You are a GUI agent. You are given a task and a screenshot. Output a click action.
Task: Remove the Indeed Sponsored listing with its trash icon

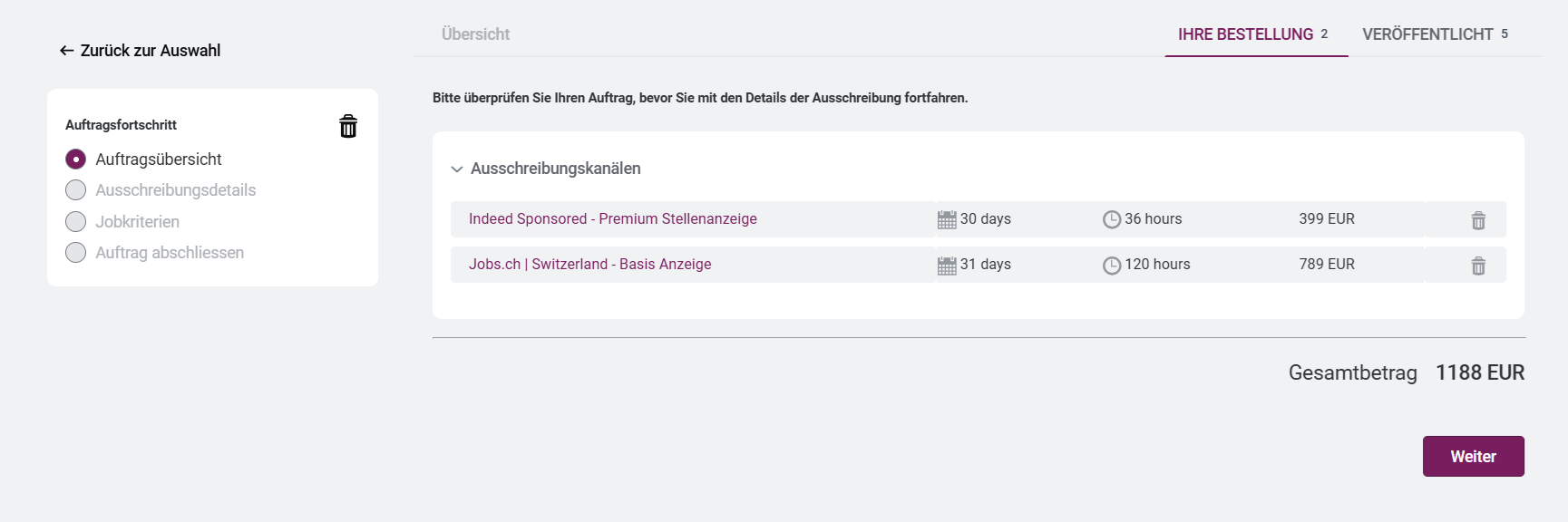1478,220
